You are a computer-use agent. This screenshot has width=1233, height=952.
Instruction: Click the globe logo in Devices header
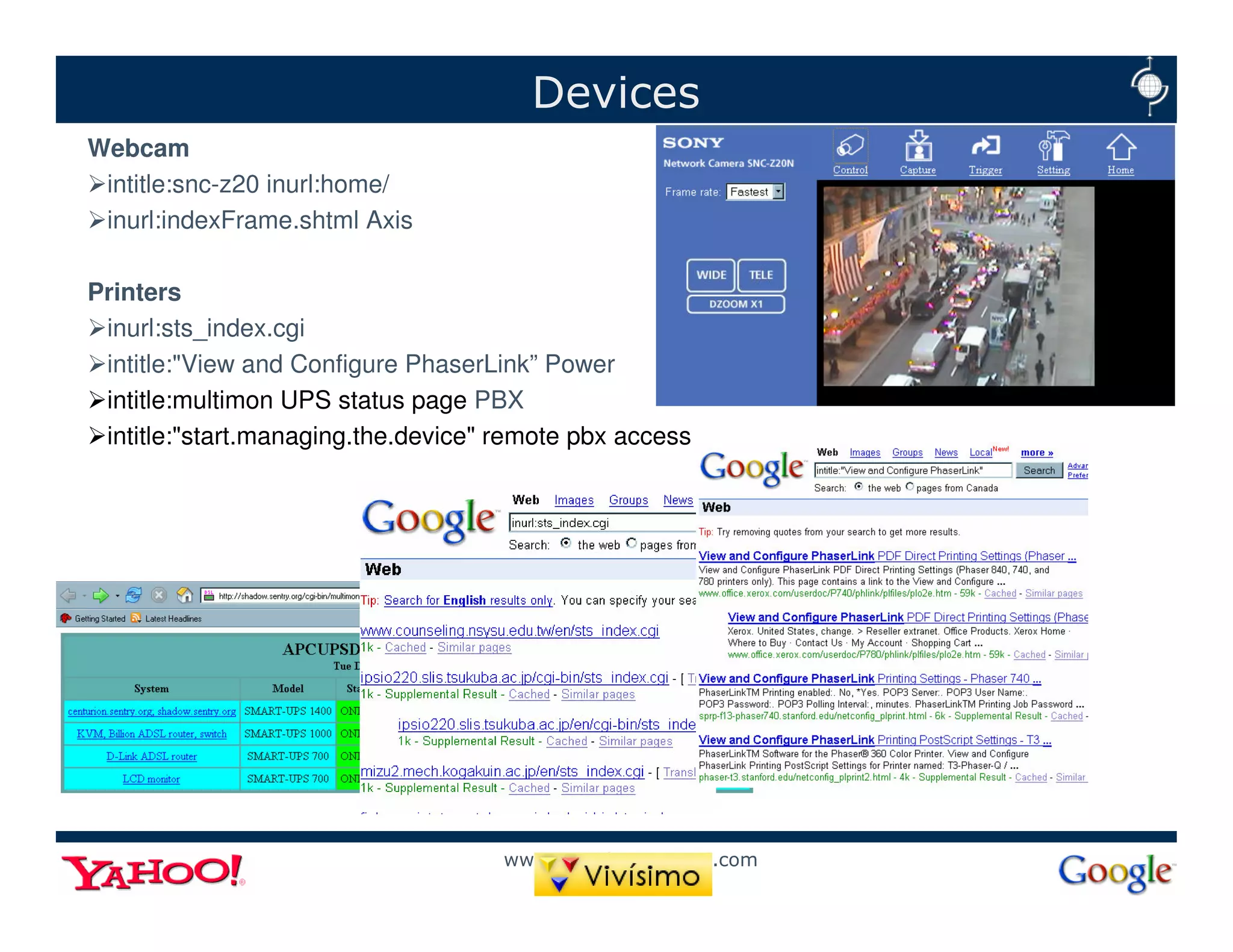click(x=1149, y=87)
